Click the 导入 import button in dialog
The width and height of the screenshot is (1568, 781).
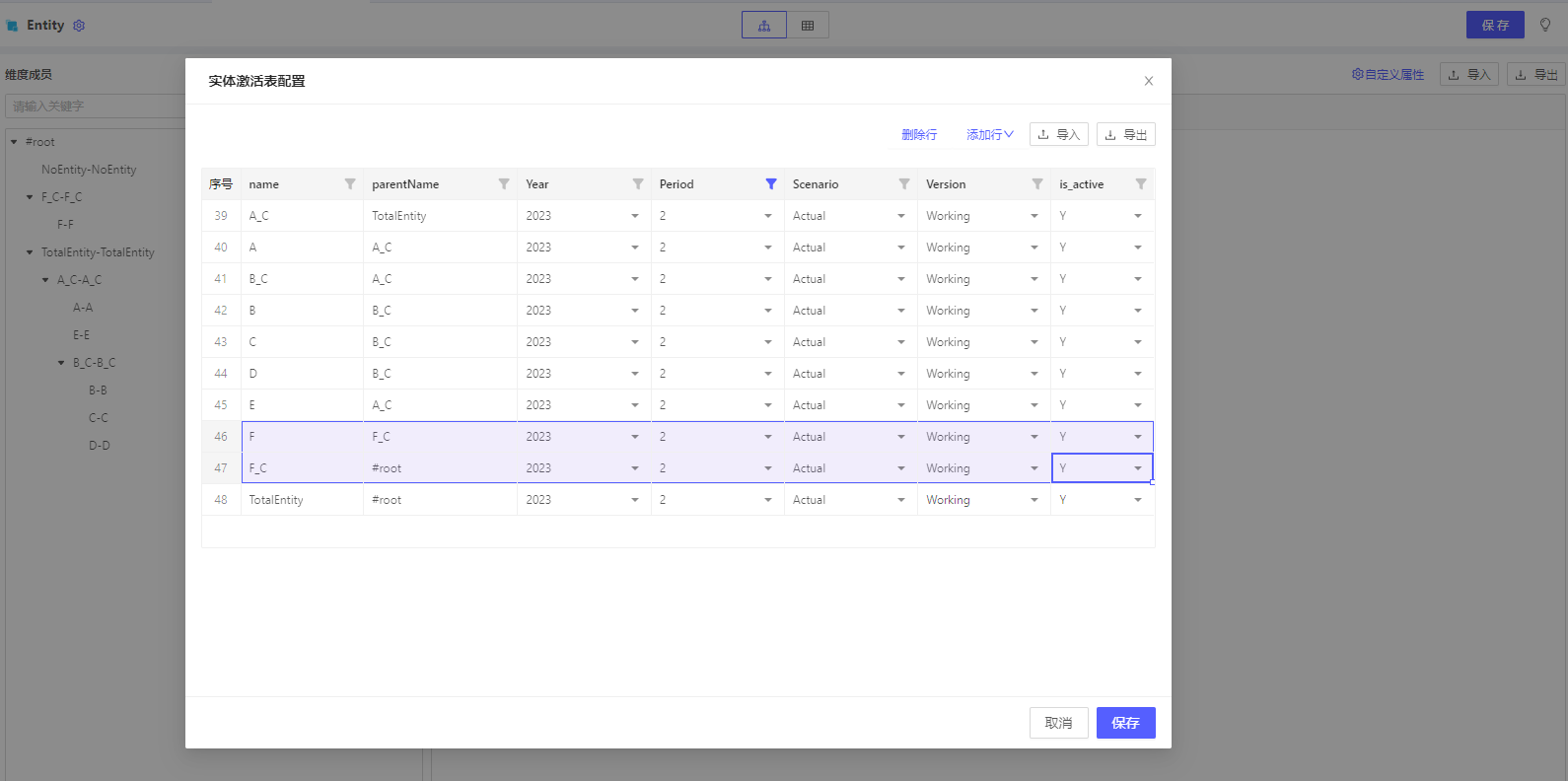click(x=1058, y=135)
